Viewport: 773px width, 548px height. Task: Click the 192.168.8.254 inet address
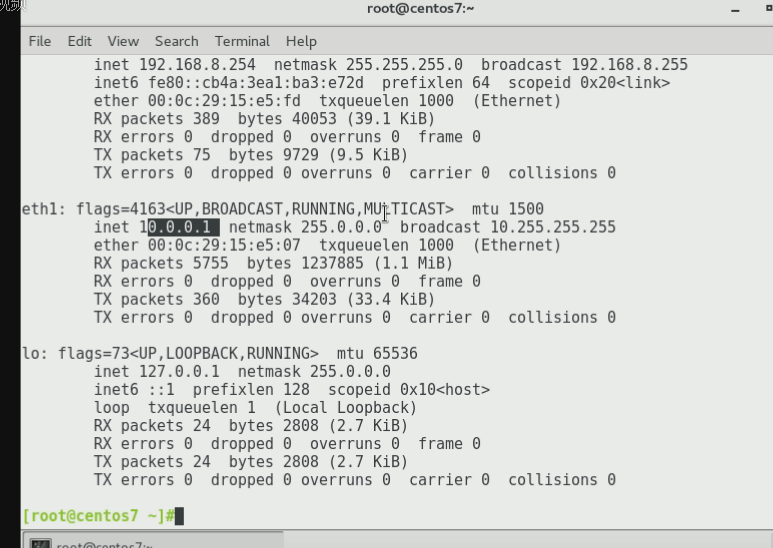[x=197, y=65]
